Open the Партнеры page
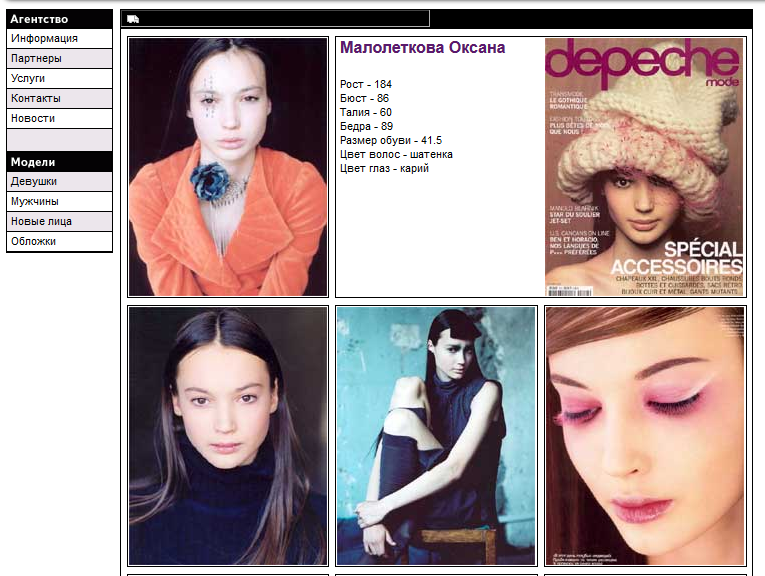 pyautogui.click(x=60, y=59)
